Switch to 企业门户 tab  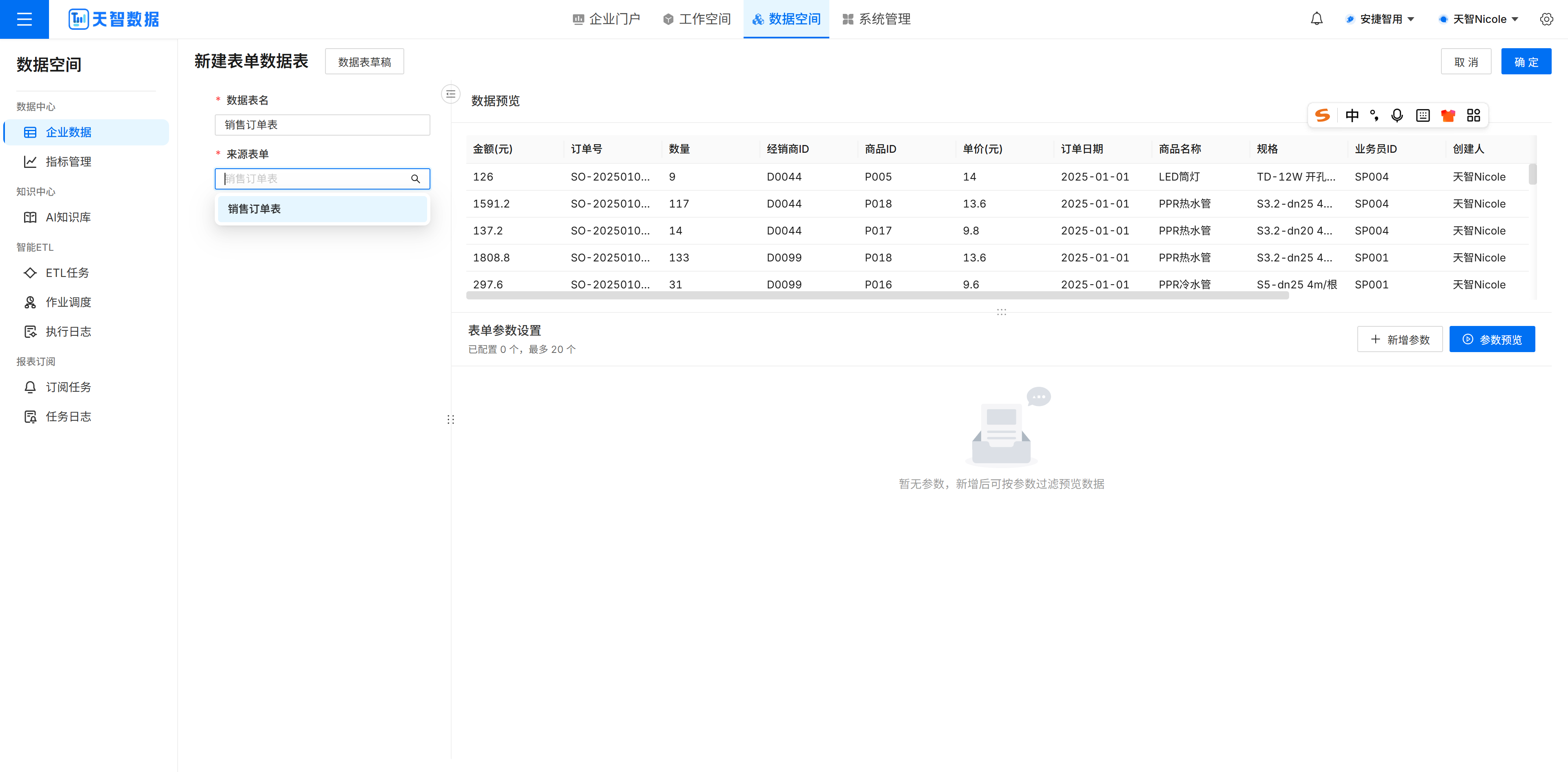pyautogui.click(x=606, y=19)
